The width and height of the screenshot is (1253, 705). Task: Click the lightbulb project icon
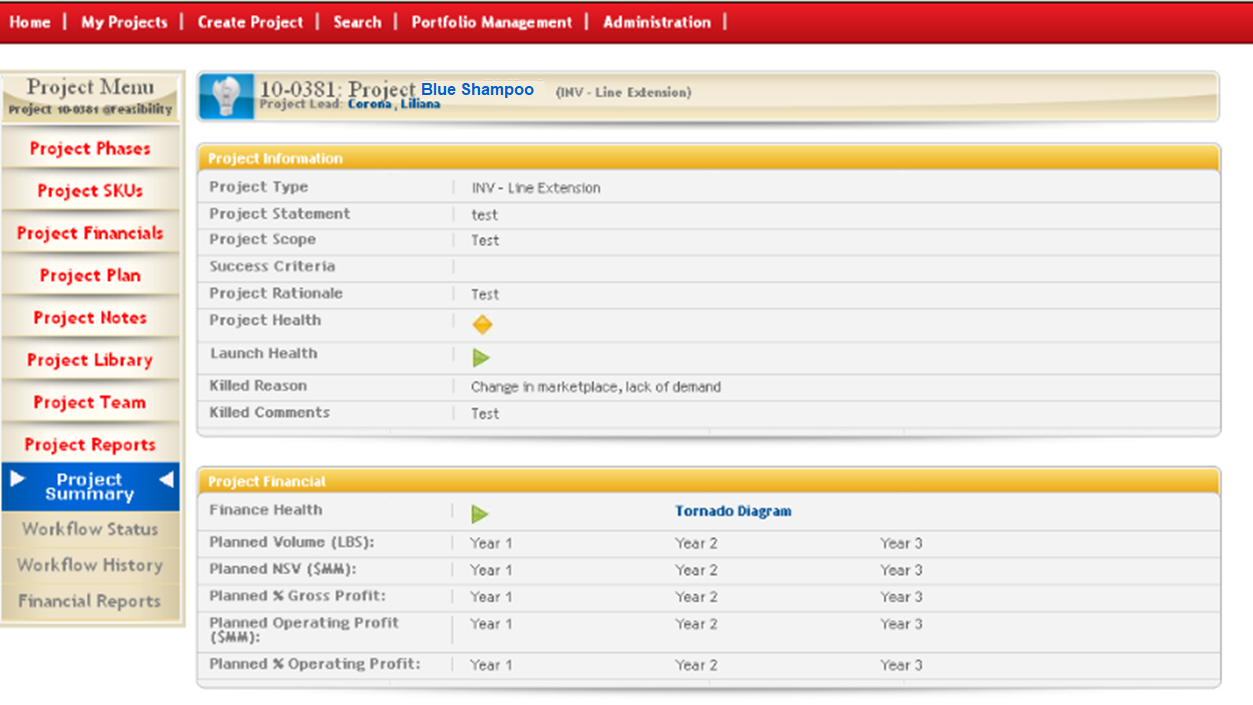(226, 96)
